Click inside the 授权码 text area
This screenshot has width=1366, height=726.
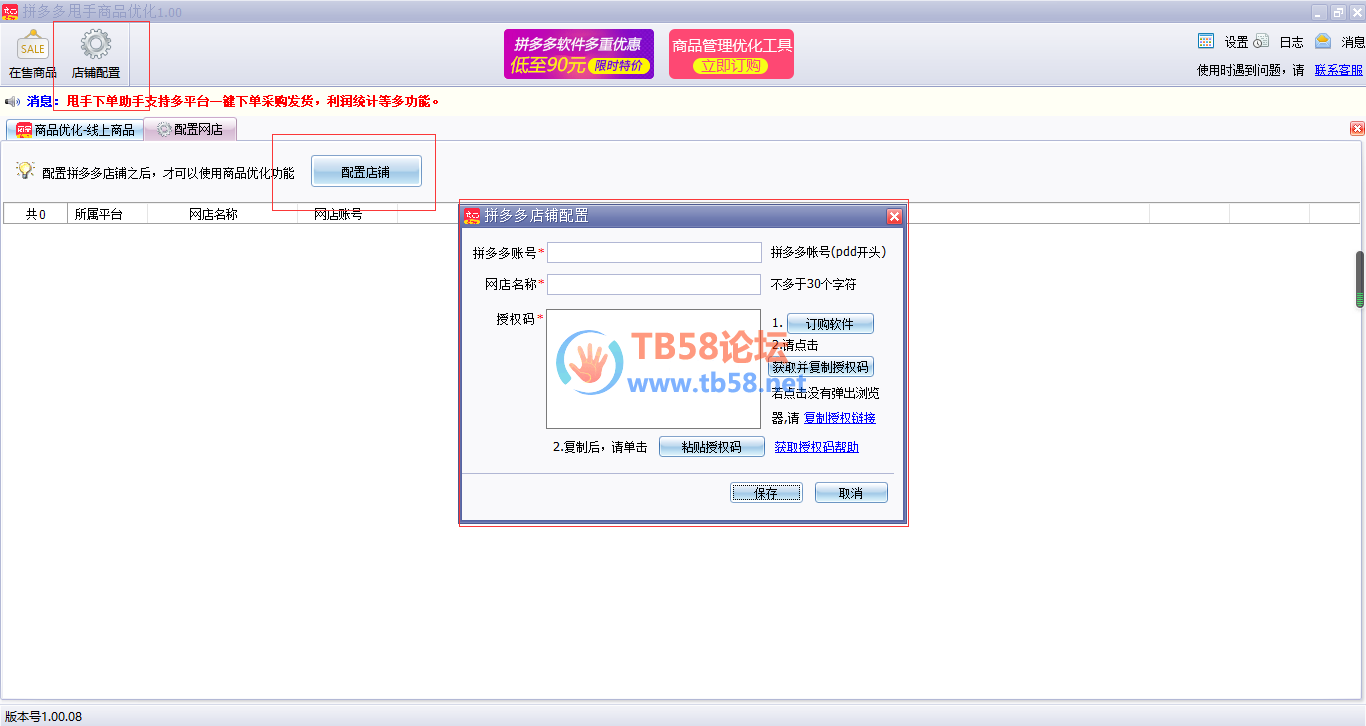point(654,368)
